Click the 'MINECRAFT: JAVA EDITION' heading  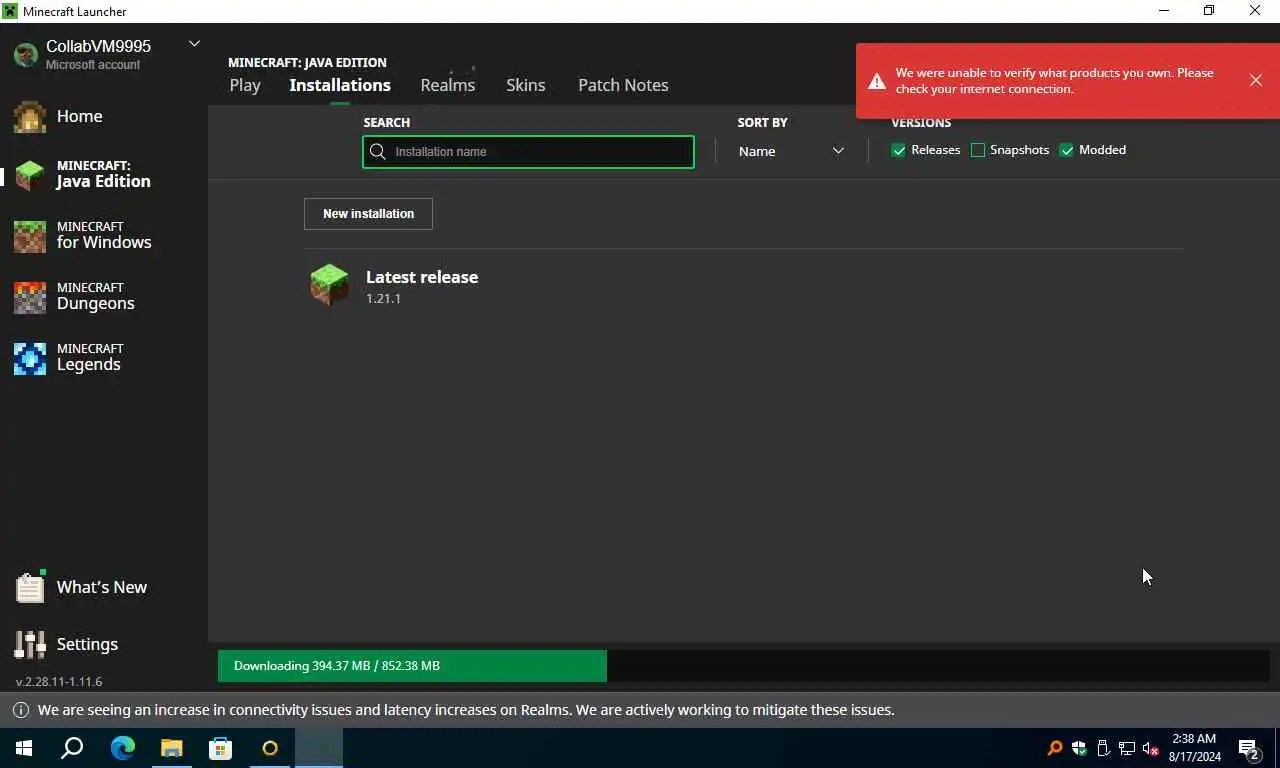pos(307,62)
